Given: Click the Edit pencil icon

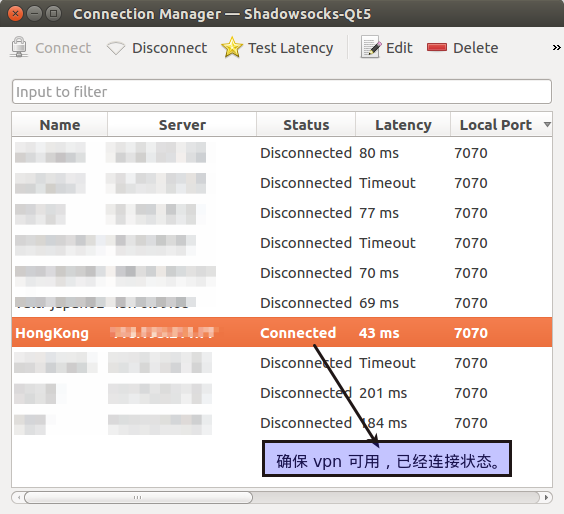Looking at the screenshot, I should point(371,47).
